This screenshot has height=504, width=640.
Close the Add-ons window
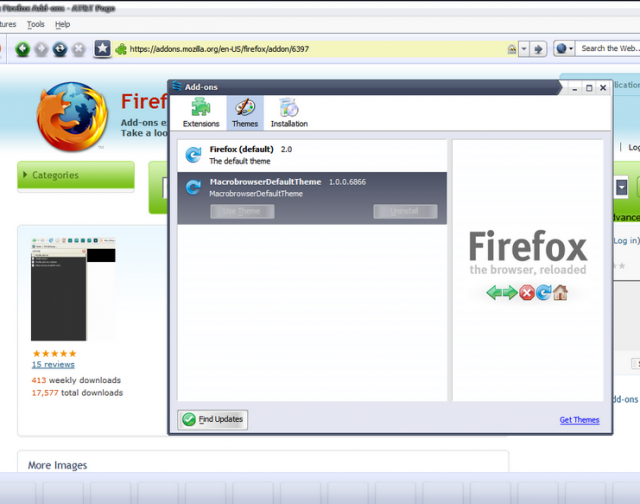(x=603, y=88)
